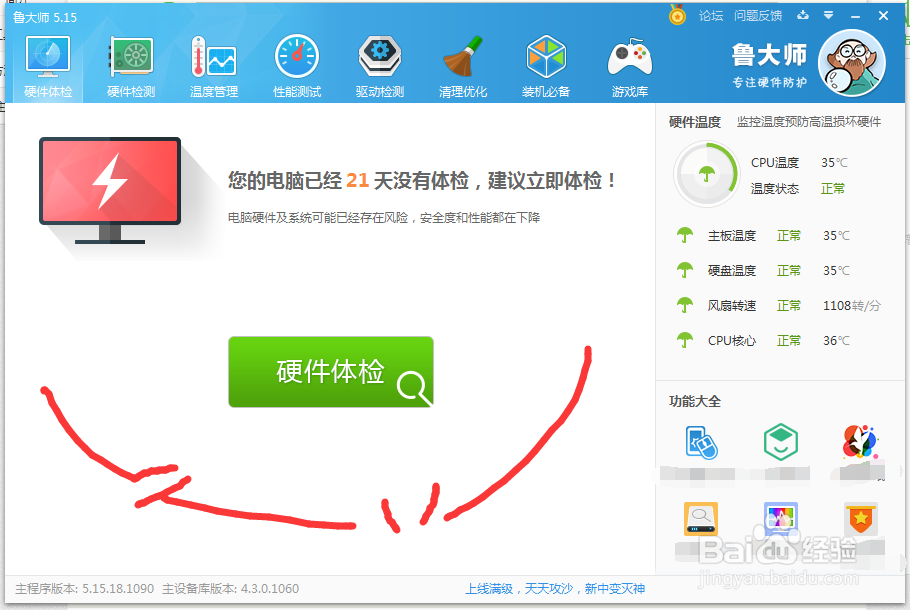Click the 电脑硬件及系统可能已经存在风险 subtitle
The width and height of the screenshot is (910, 610).
click(x=384, y=218)
